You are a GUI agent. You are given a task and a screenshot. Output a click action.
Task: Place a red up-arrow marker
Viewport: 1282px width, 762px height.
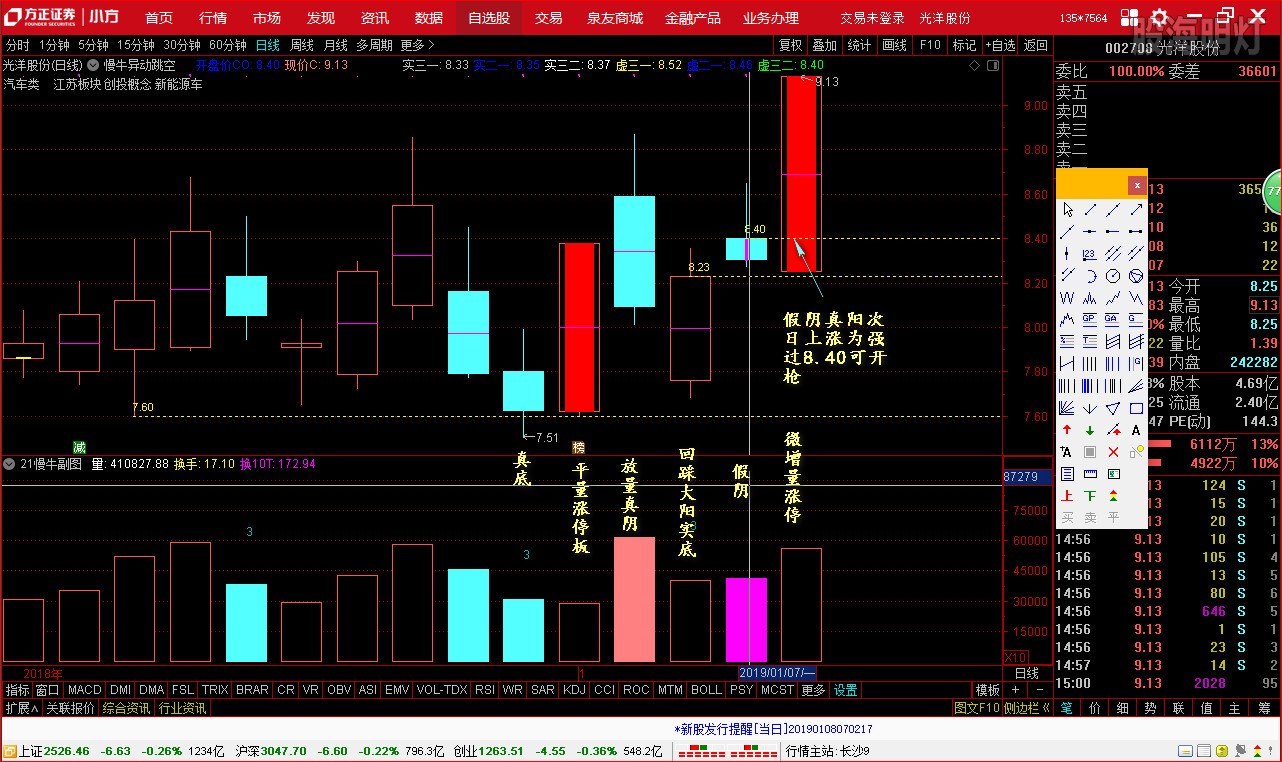tap(1068, 429)
